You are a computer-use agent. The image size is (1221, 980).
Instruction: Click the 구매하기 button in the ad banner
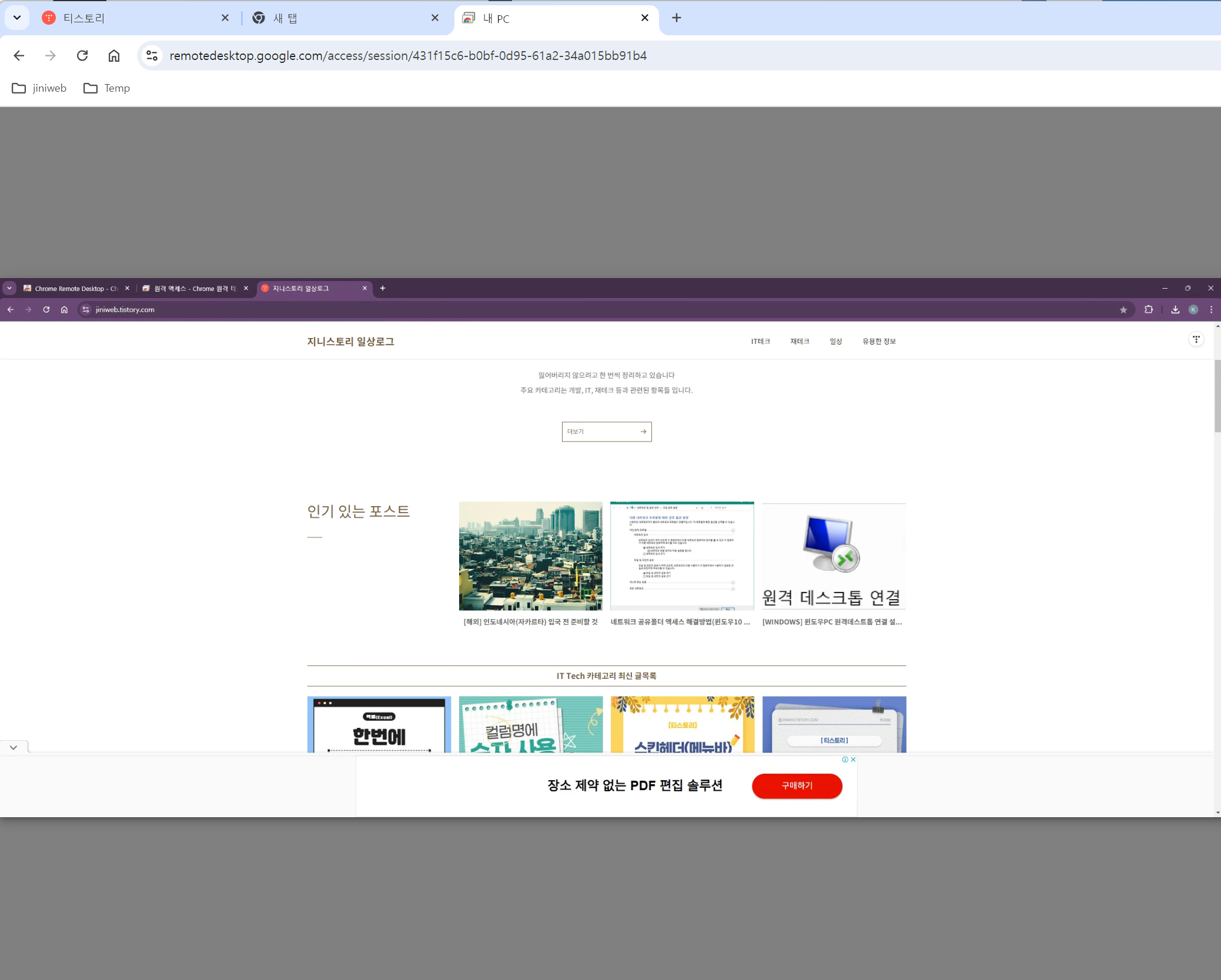coord(797,786)
